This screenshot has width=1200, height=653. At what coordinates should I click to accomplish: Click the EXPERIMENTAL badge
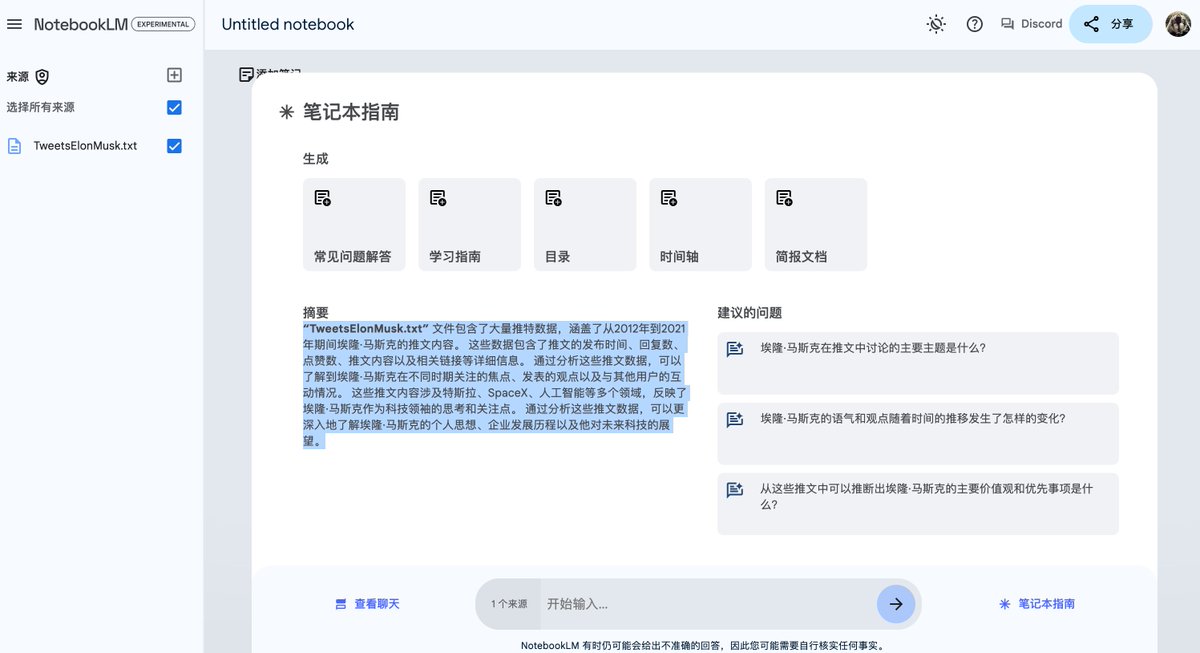[x=164, y=24]
